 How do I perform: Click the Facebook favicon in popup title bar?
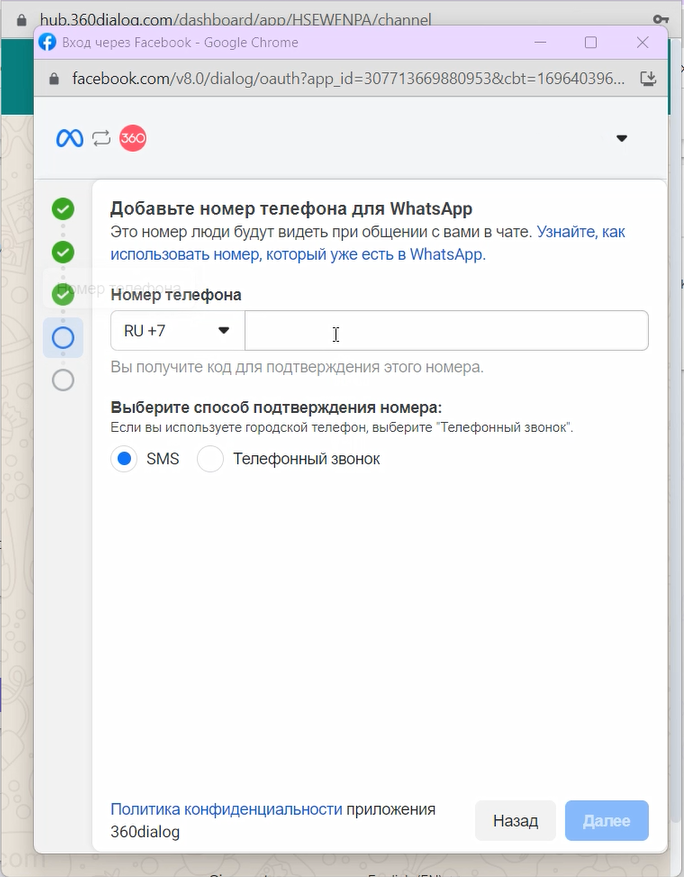point(47,42)
